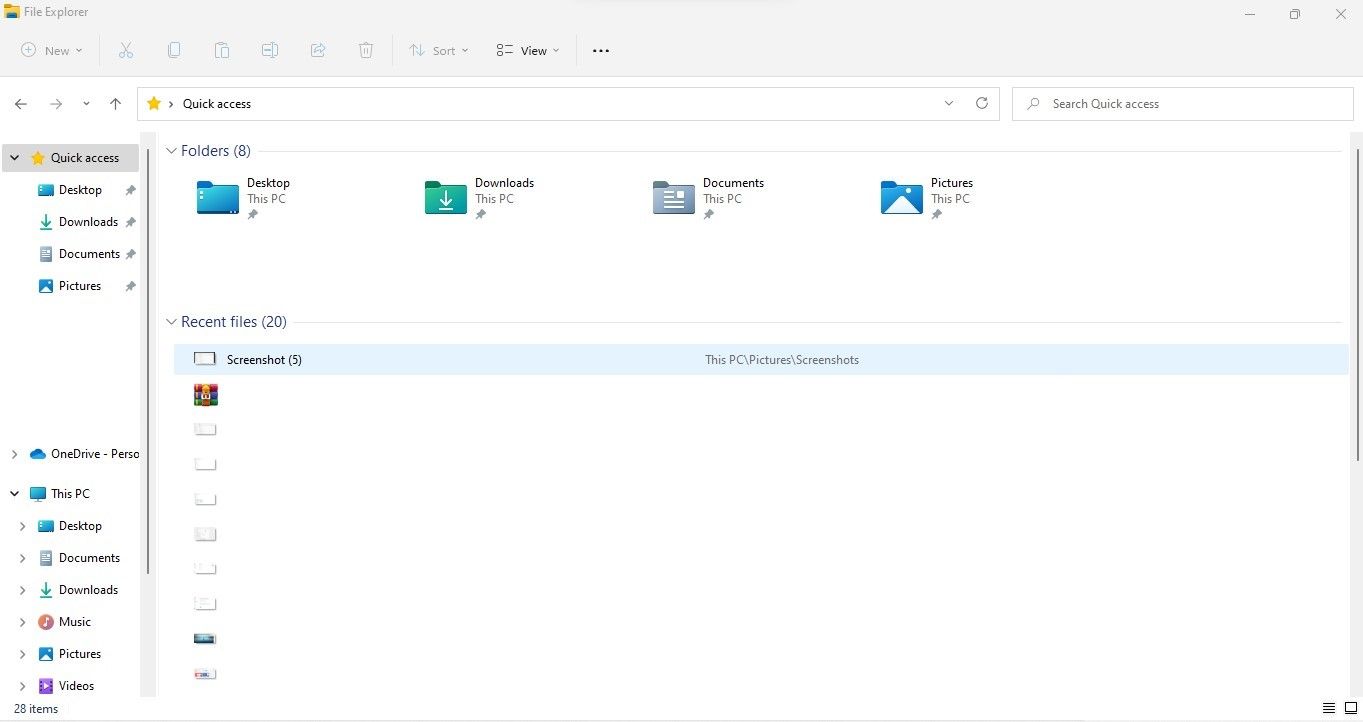Switch to large thumbnails view icon
The width and height of the screenshot is (1363, 722).
[1350, 709]
